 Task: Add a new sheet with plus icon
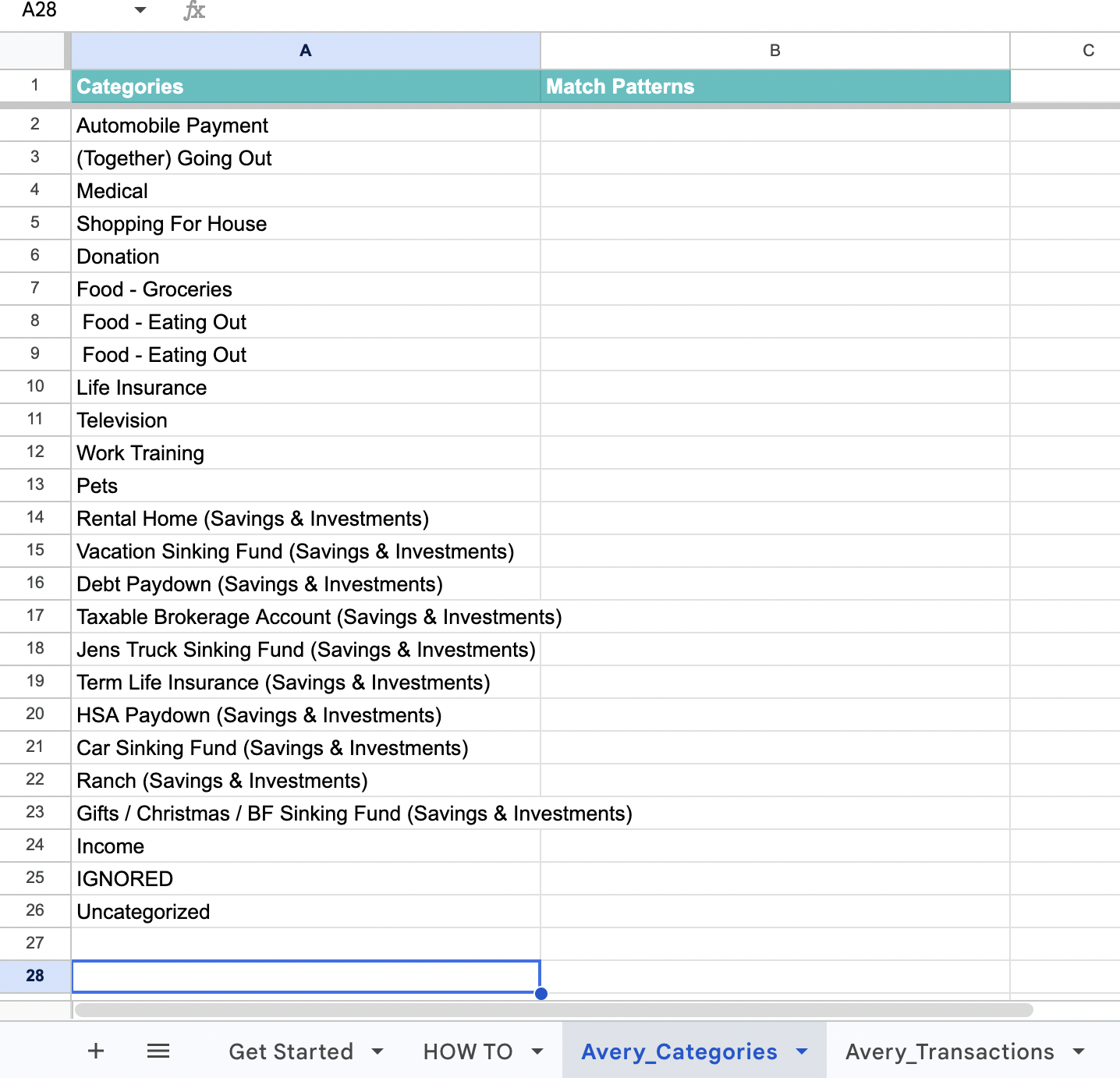point(96,1051)
